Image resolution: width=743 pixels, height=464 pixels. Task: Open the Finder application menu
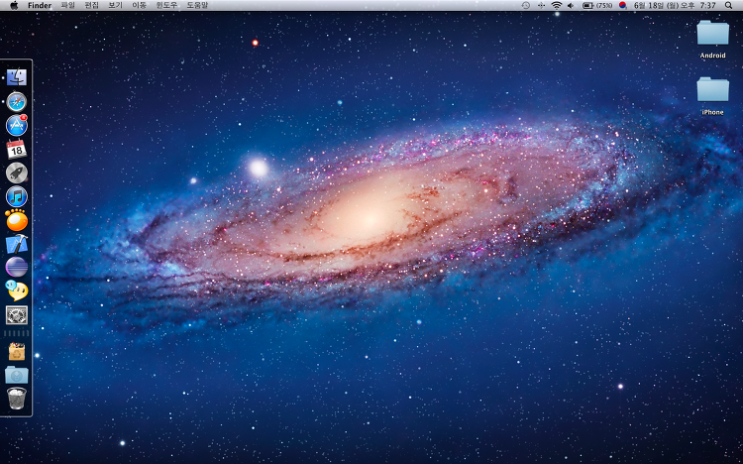tap(39, 6)
